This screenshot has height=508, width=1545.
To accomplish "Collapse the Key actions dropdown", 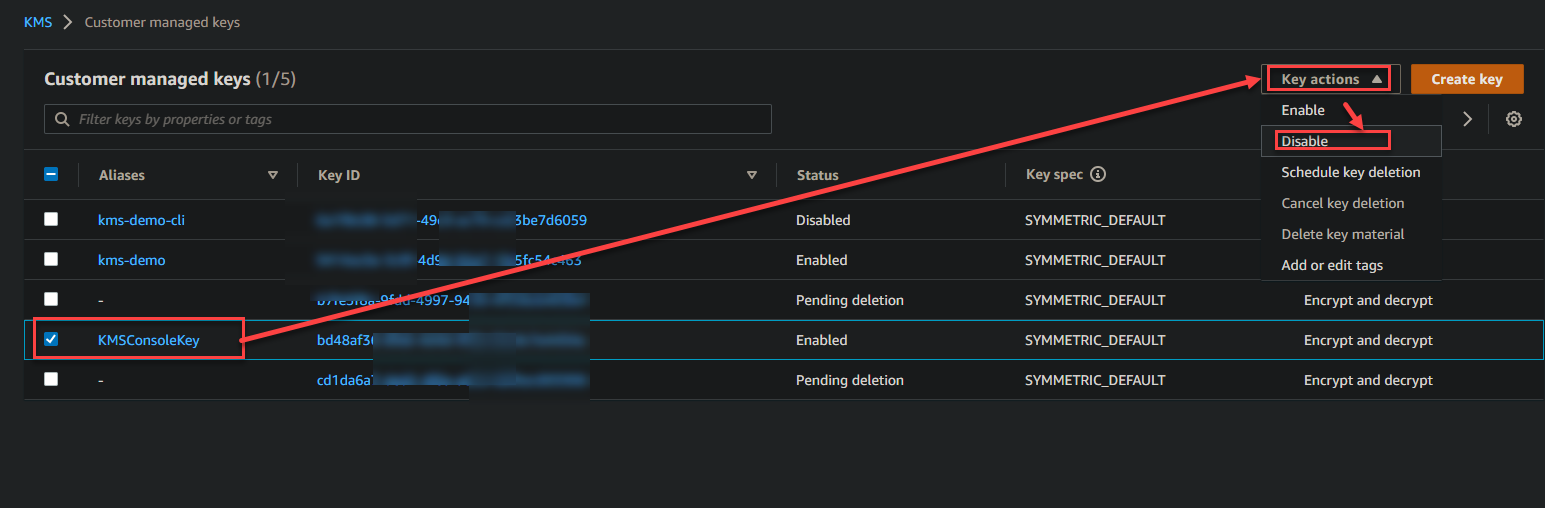I will point(1331,79).
